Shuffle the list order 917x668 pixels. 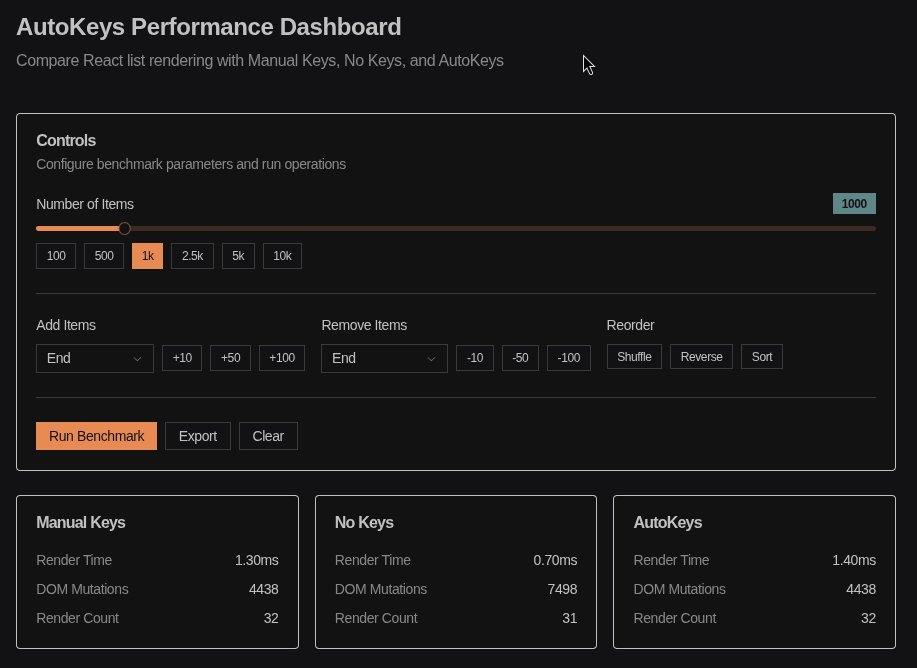click(634, 357)
